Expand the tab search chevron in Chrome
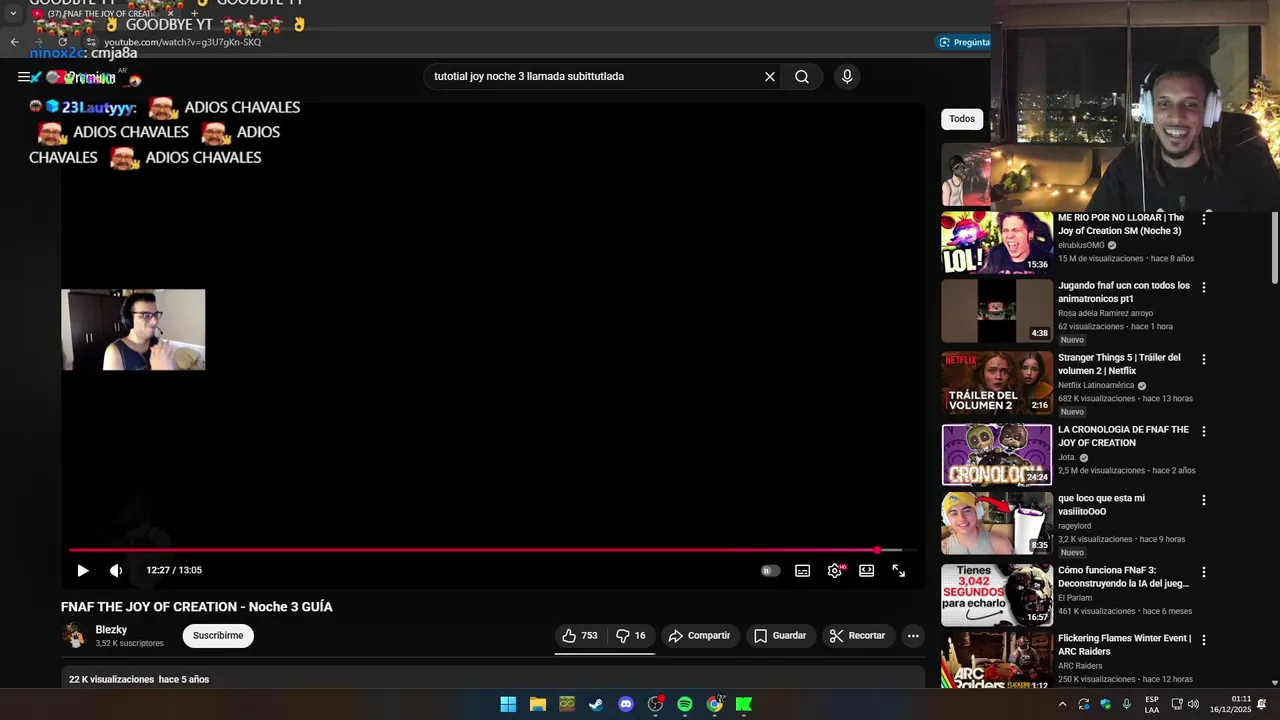1280x720 pixels. click(x=13, y=14)
